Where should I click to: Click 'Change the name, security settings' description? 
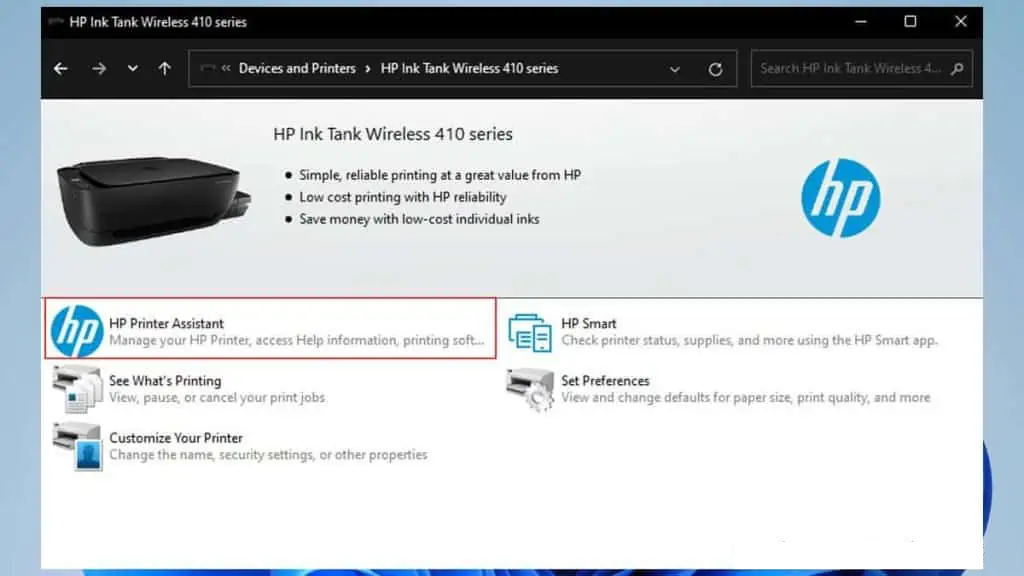(268, 455)
